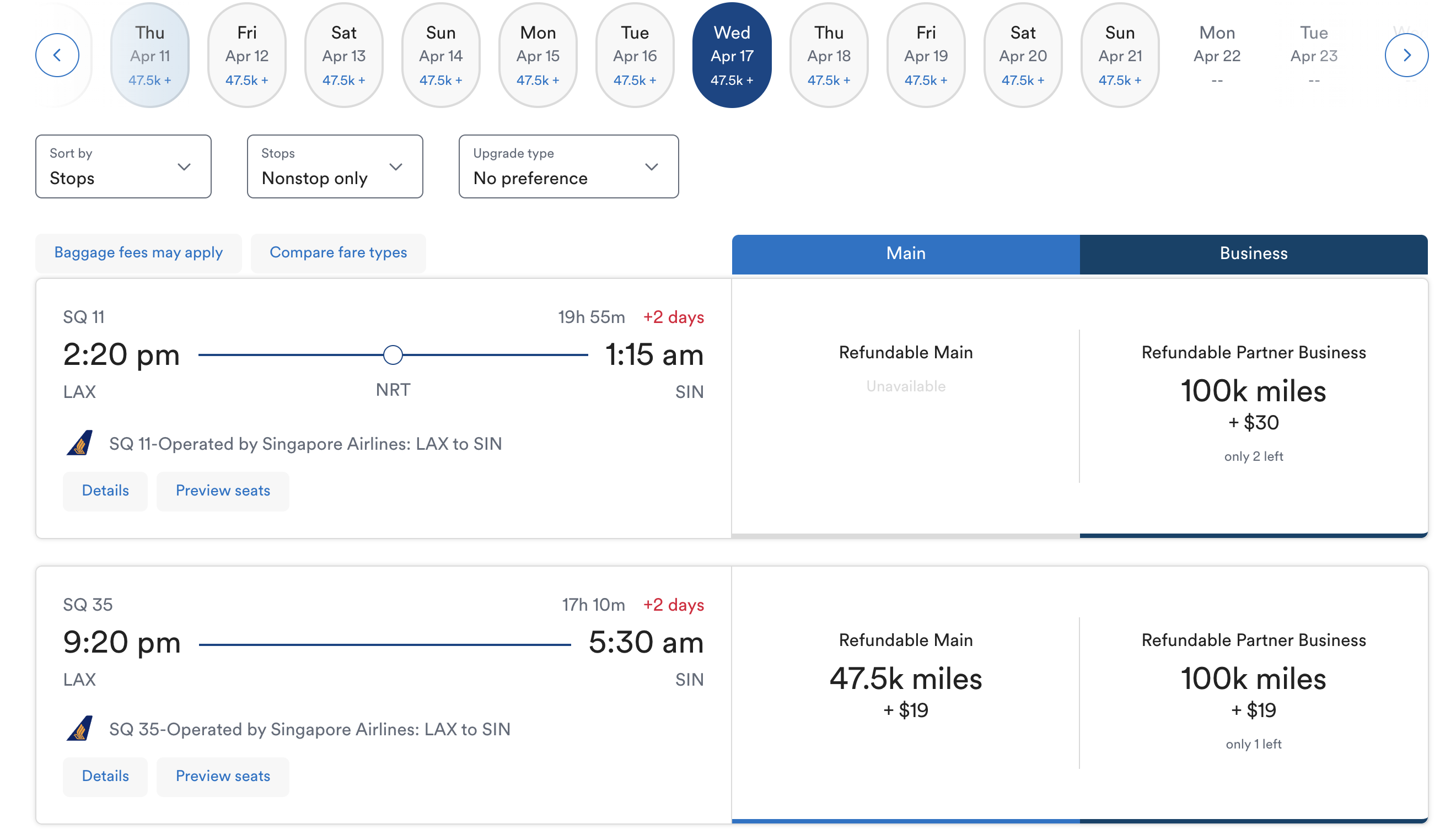Select Sun Apr 14 date bubble
This screenshot has height=840, width=1440.
coord(440,56)
